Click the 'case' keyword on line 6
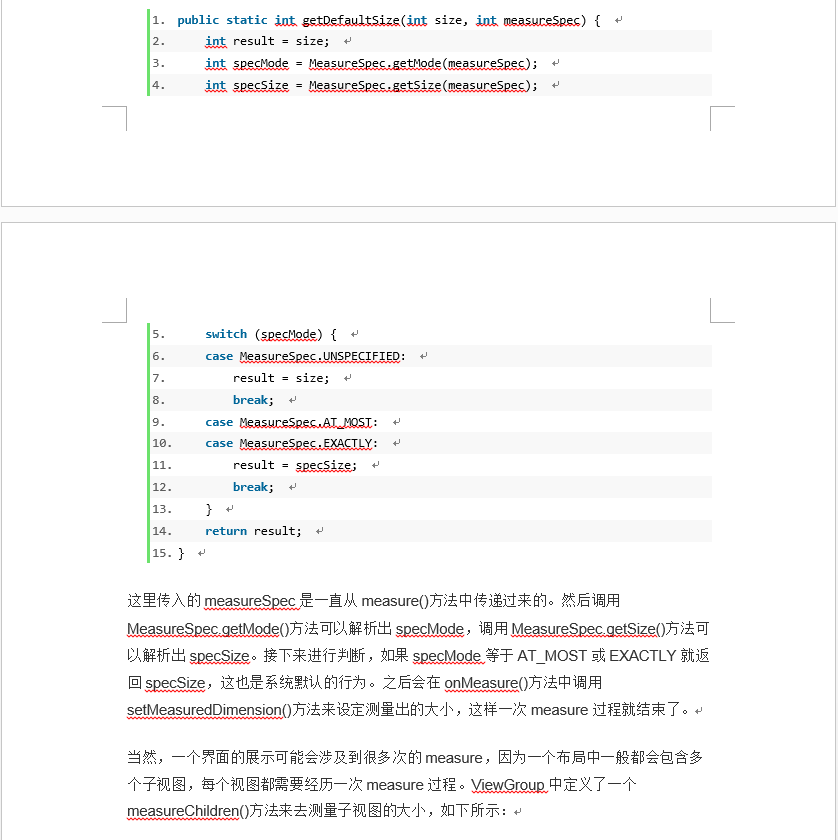This screenshot has height=840, width=838. pos(219,356)
